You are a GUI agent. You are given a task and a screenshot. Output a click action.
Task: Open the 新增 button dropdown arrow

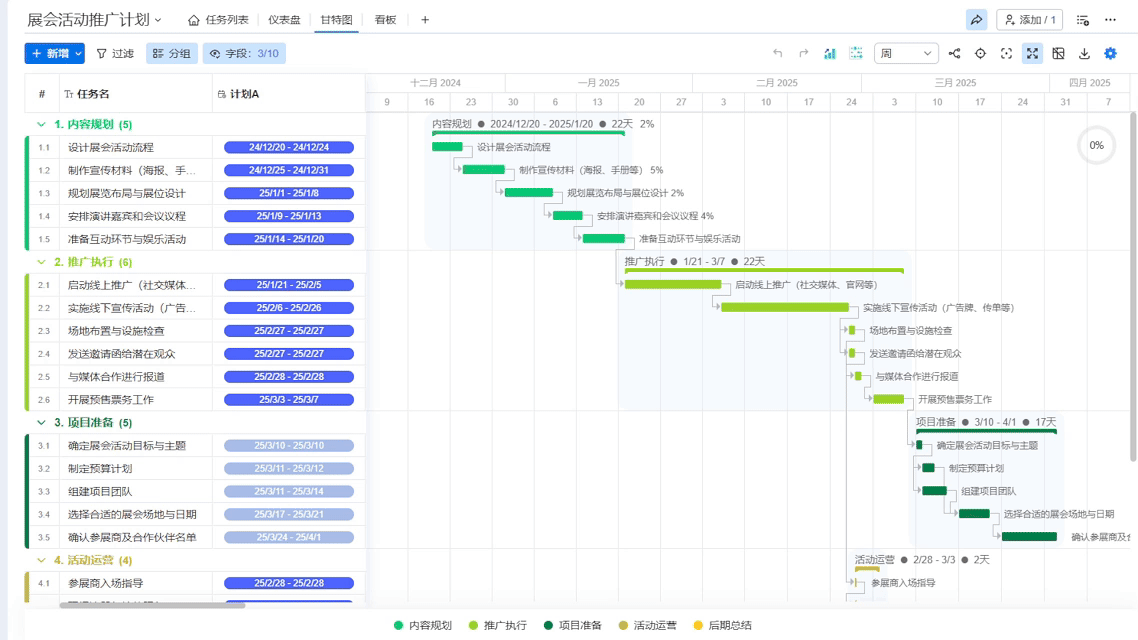pyautogui.click(x=79, y=53)
